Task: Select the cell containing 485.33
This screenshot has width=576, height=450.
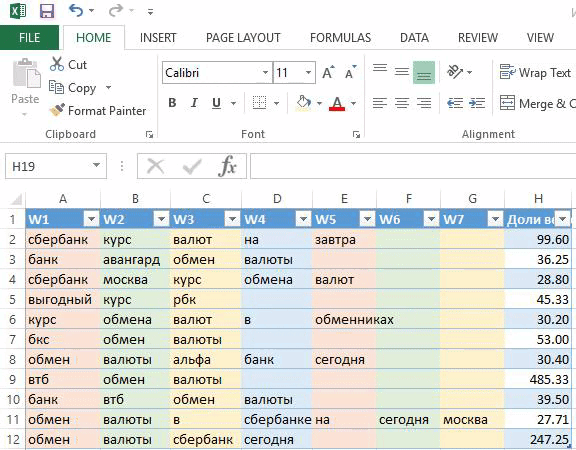Action: 538,379
